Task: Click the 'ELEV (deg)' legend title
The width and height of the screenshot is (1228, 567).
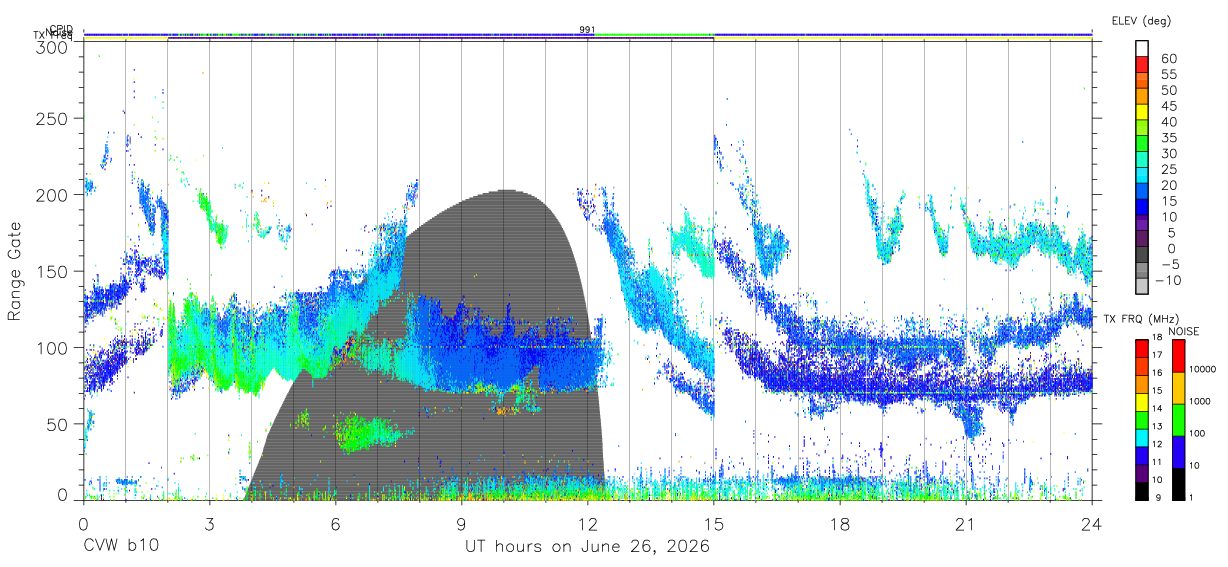Action: click(x=1141, y=20)
